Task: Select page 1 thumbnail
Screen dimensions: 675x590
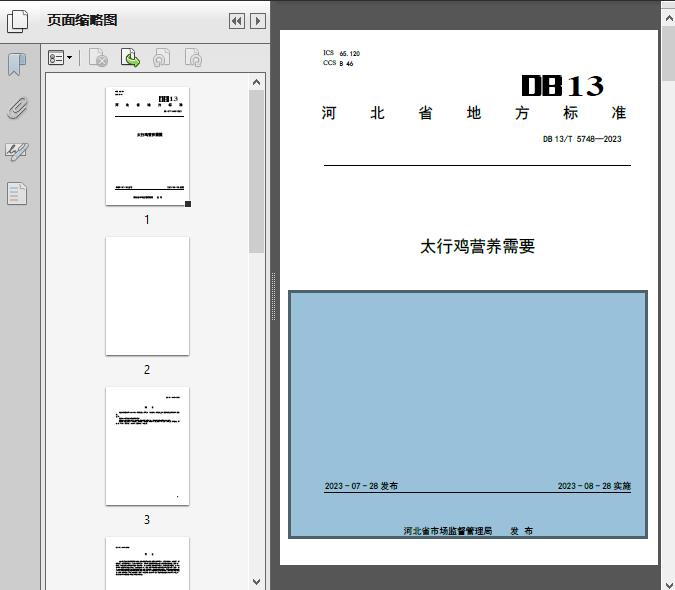Action: tap(147, 146)
